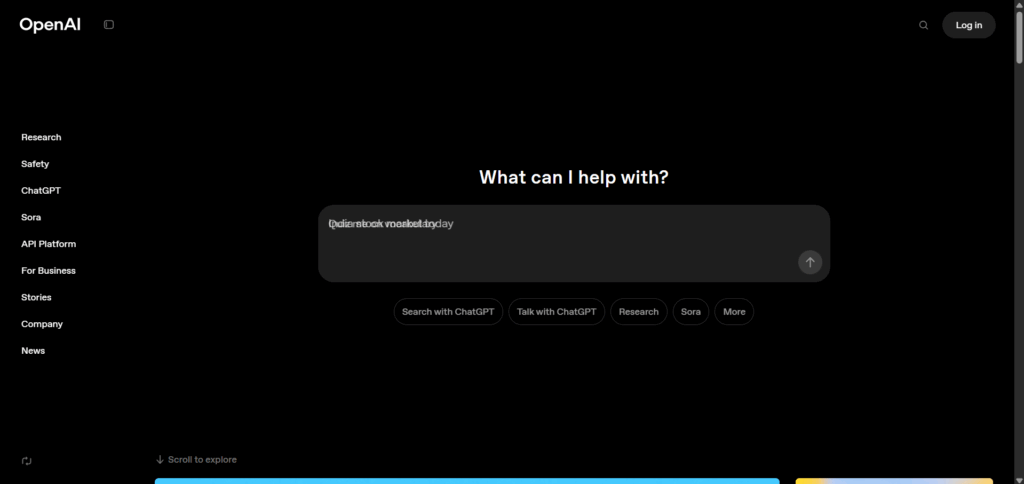Open the Research sidebar item
Image resolution: width=1024 pixels, height=484 pixels.
coord(41,137)
